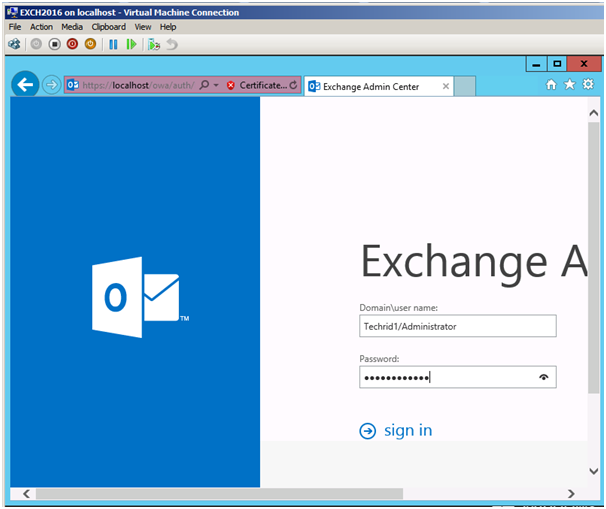Click the Turn Off VM toolbar icon
606x509 pixels.
[54, 44]
